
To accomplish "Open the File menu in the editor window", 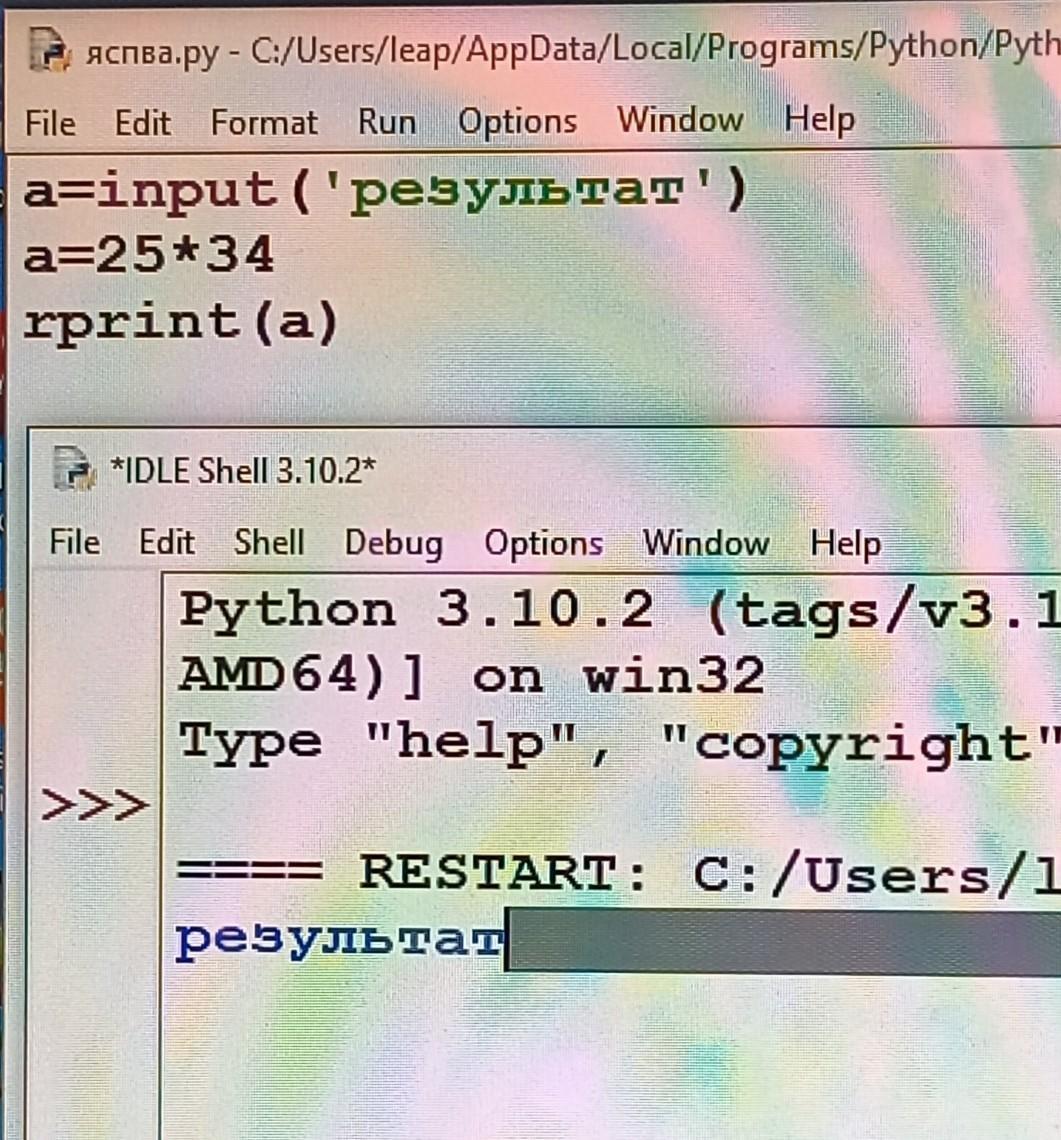I will coord(50,123).
